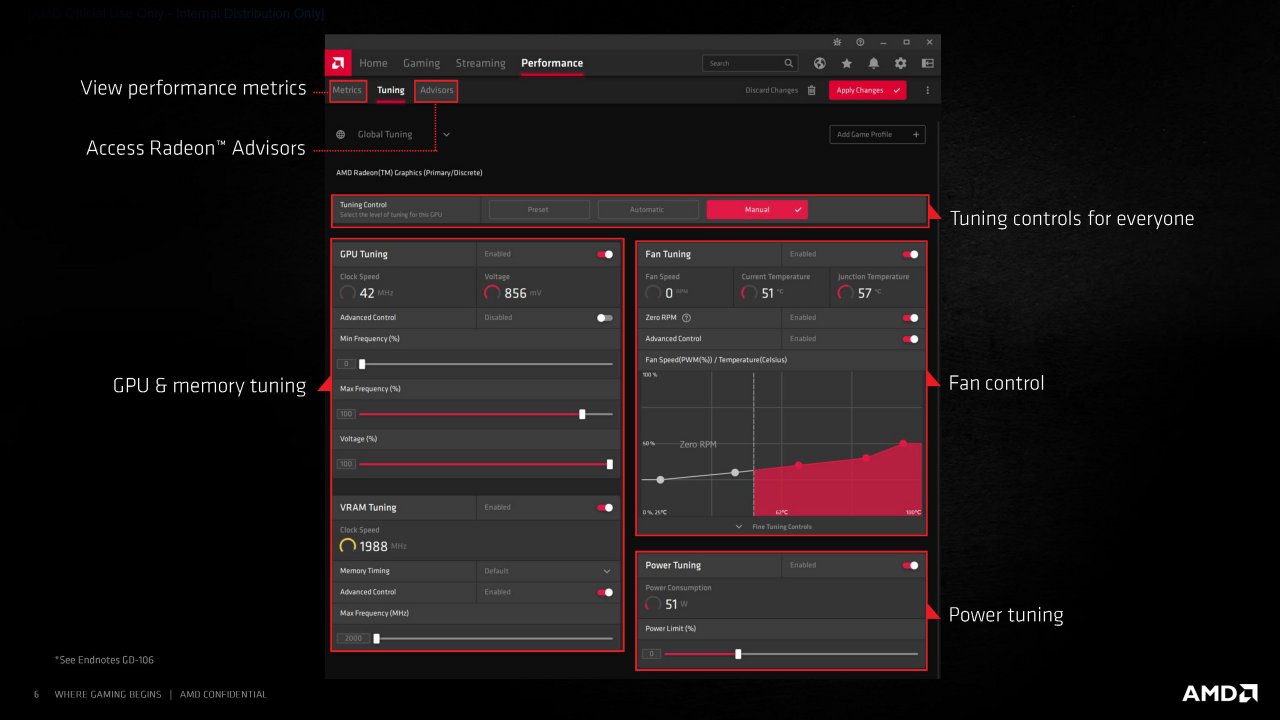Image resolution: width=1280 pixels, height=720 pixels.
Task: Open the Gaming tab
Action: coord(421,63)
